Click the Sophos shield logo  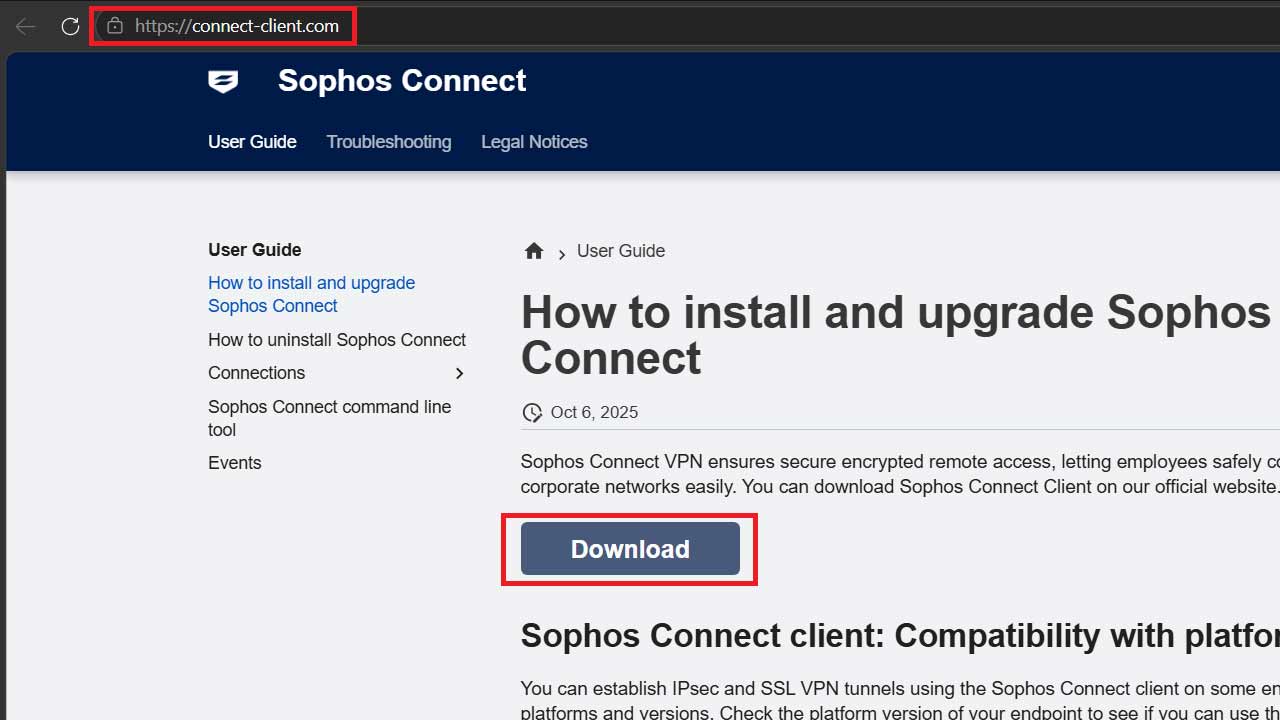(223, 82)
